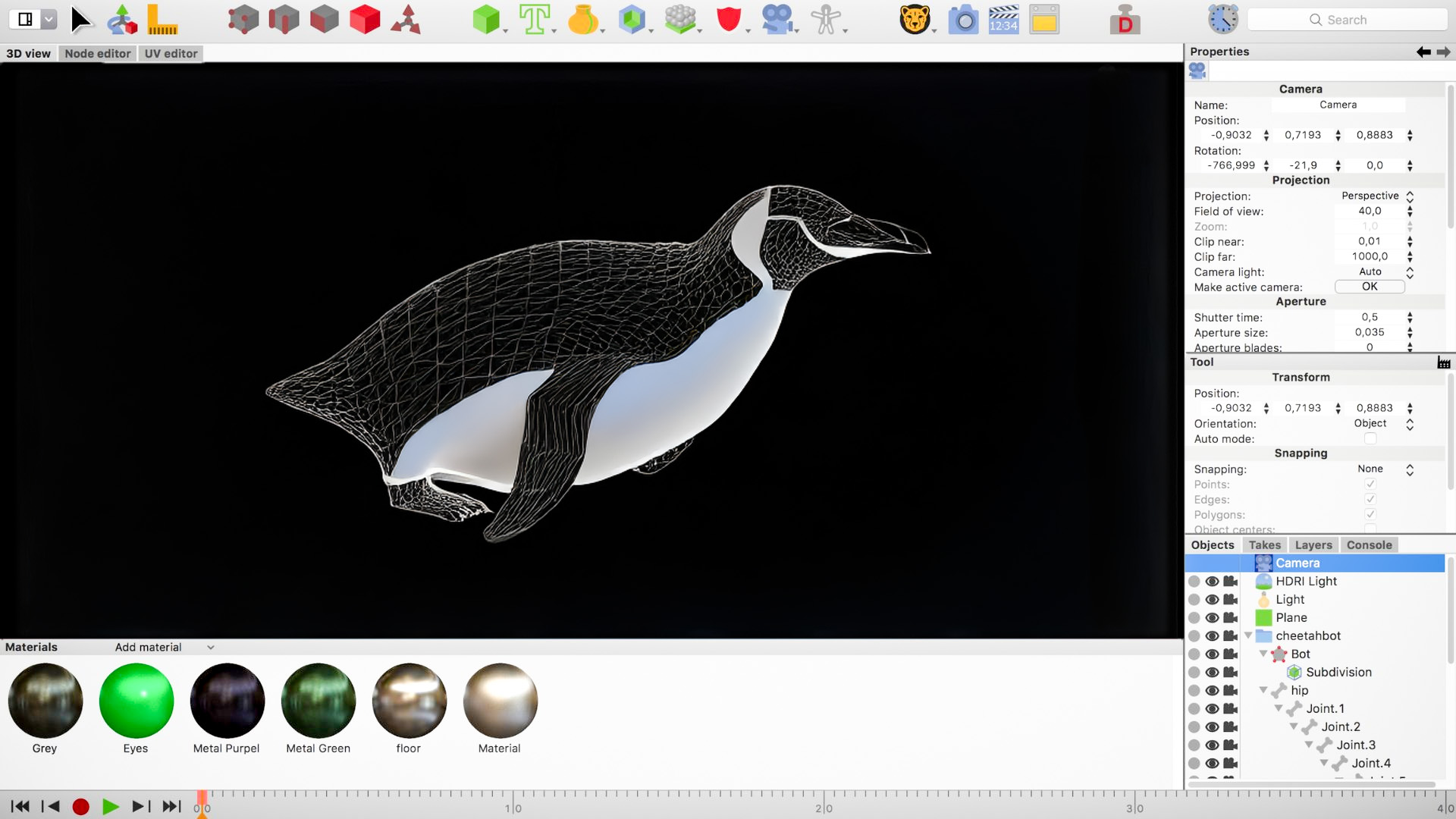Collapse the cheetahbot folder in Objects
1456x819 pixels.
[x=1248, y=636]
